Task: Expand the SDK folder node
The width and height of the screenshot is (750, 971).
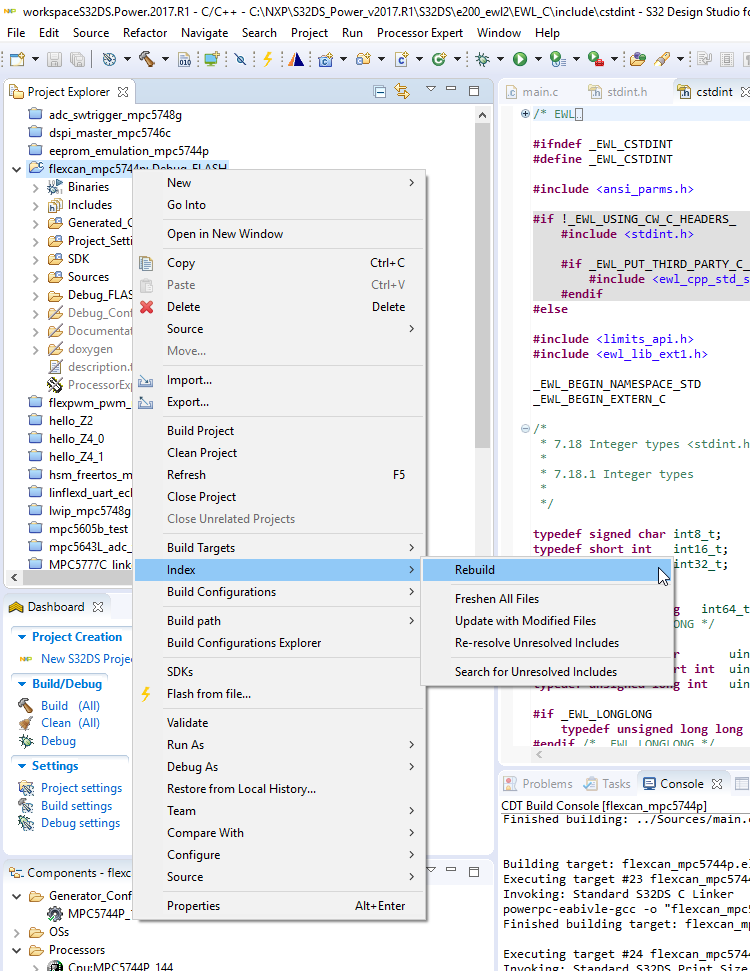Action: coord(35,259)
